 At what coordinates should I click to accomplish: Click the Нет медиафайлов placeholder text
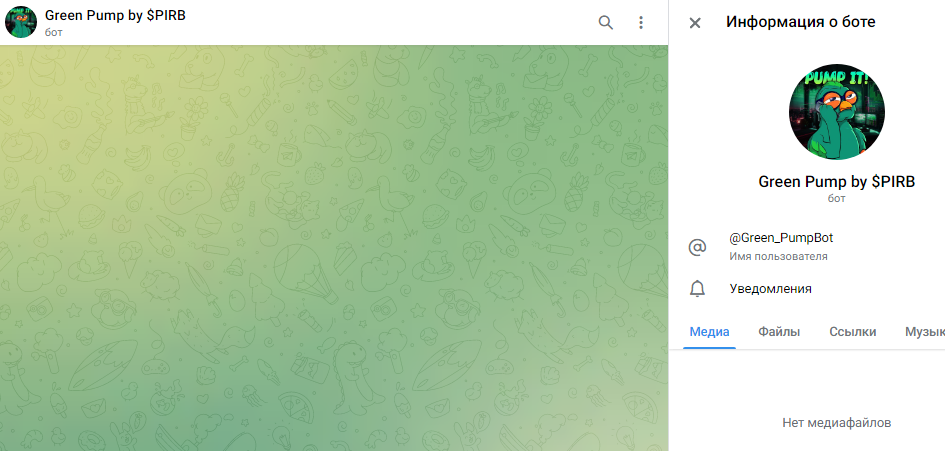[837, 423]
